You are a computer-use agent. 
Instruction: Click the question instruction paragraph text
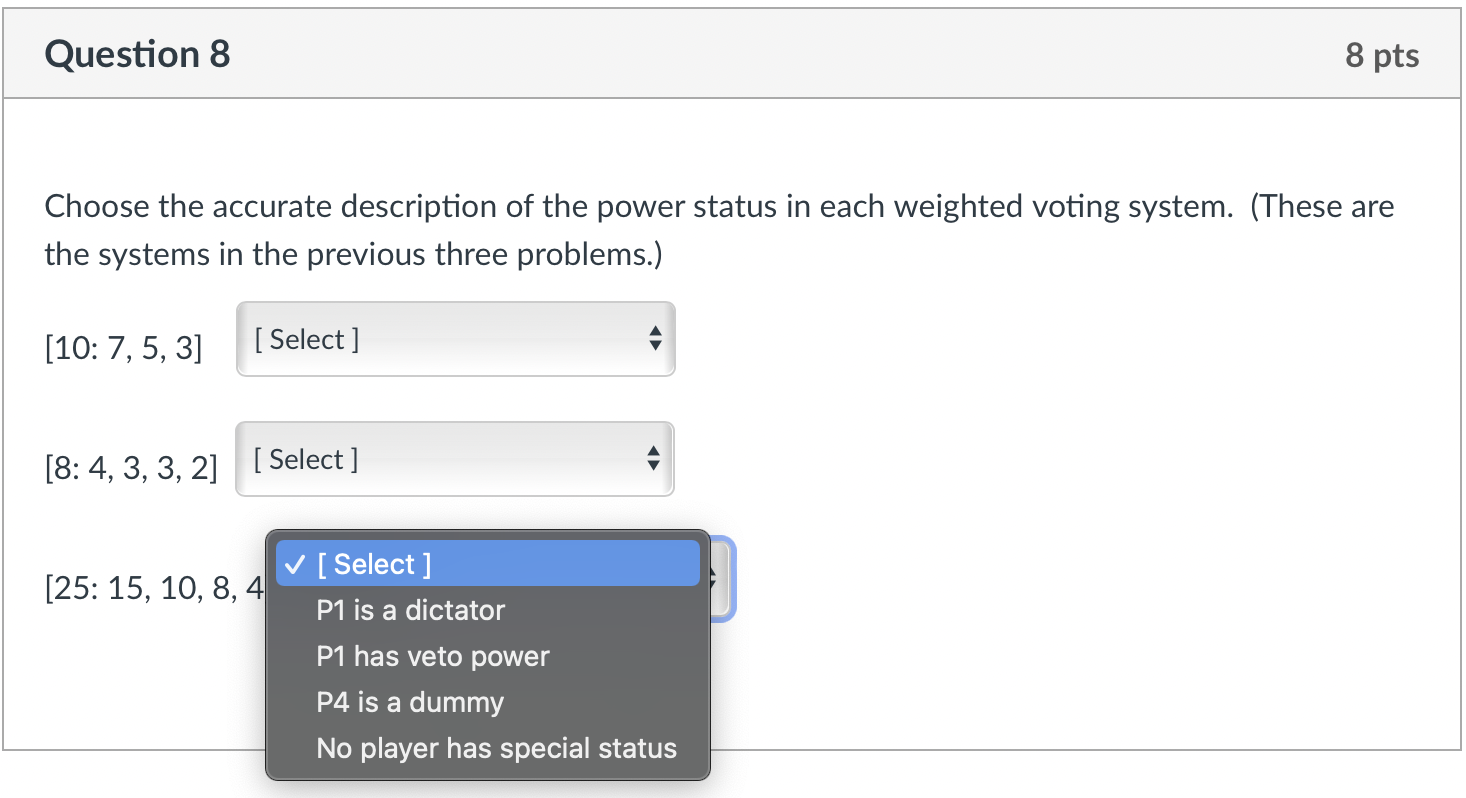tap(700, 229)
